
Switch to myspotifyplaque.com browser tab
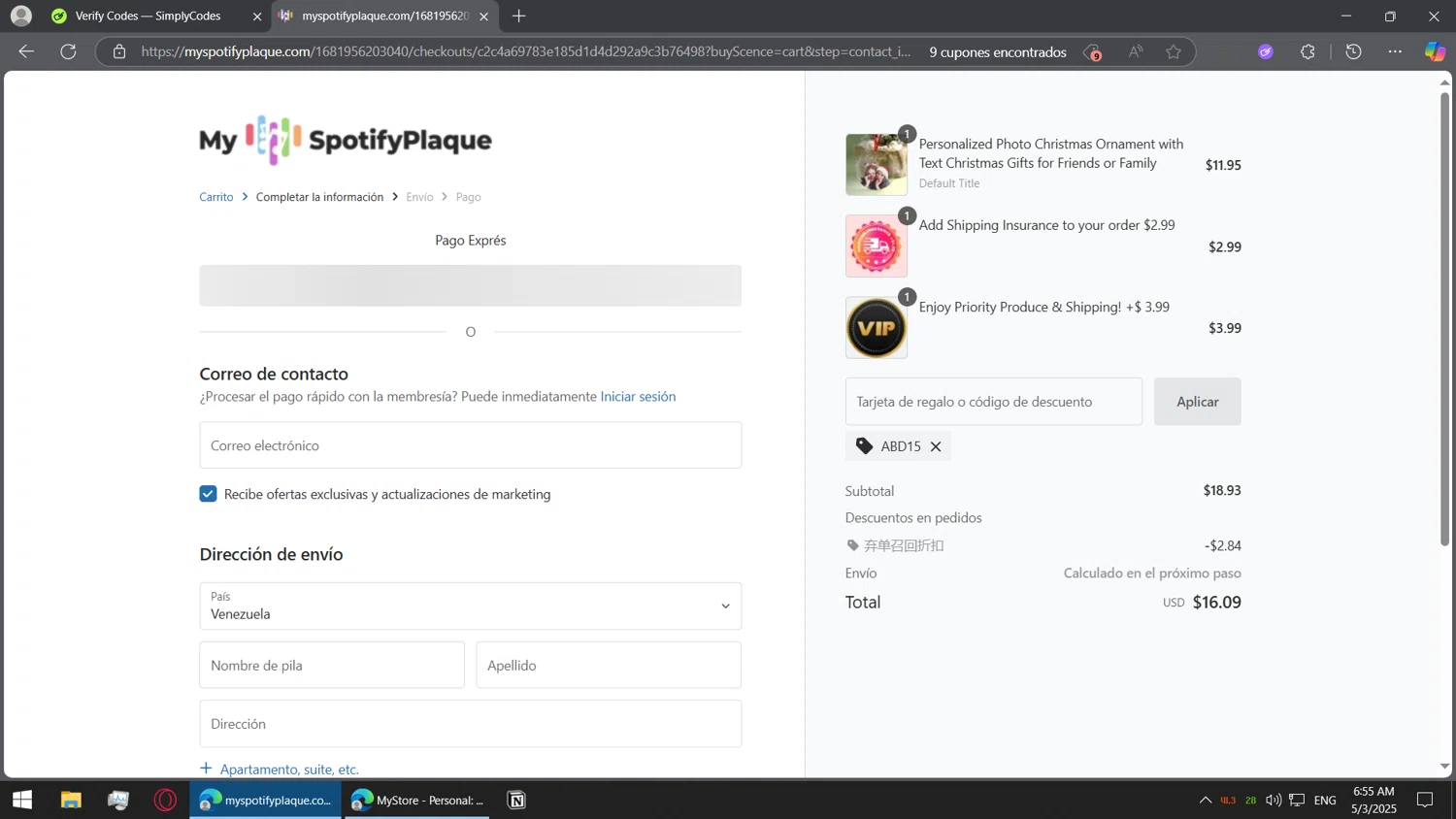click(x=384, y=16)
